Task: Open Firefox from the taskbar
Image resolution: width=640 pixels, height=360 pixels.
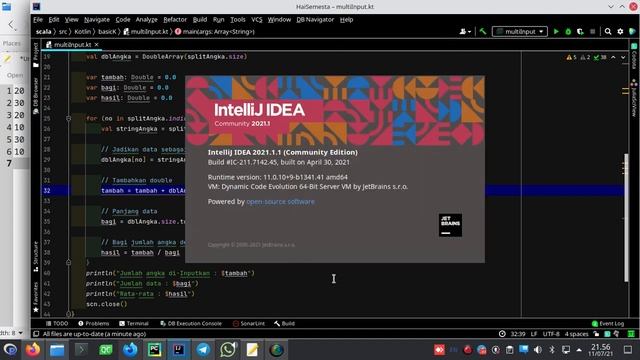Action: (x=33, y=350)
